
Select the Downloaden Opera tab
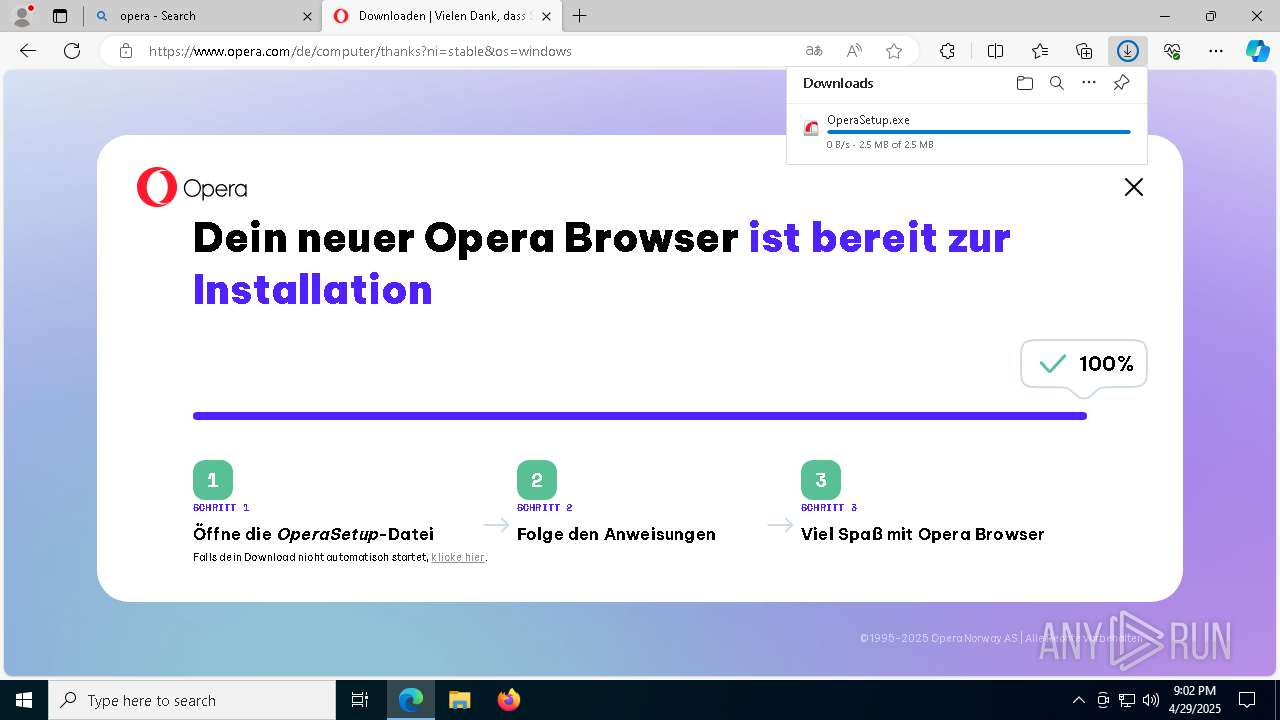point(441,16)
